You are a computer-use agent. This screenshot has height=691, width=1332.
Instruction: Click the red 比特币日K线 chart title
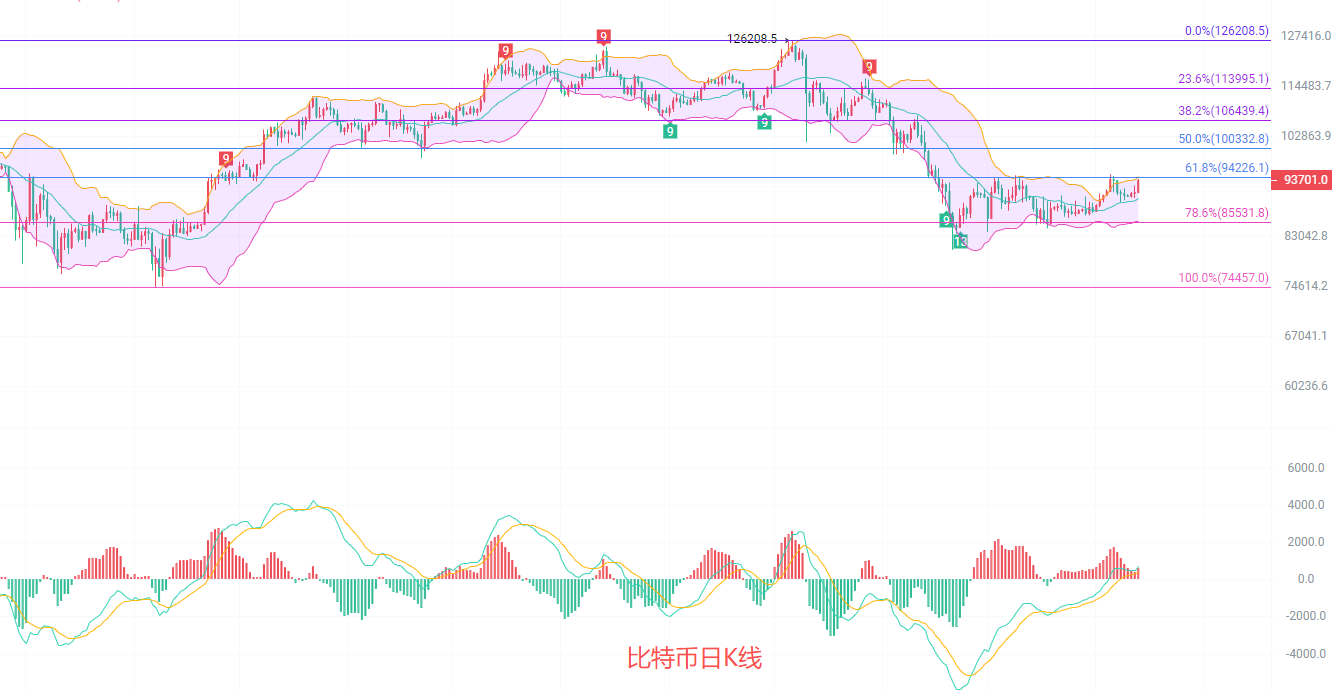point(694,658)
